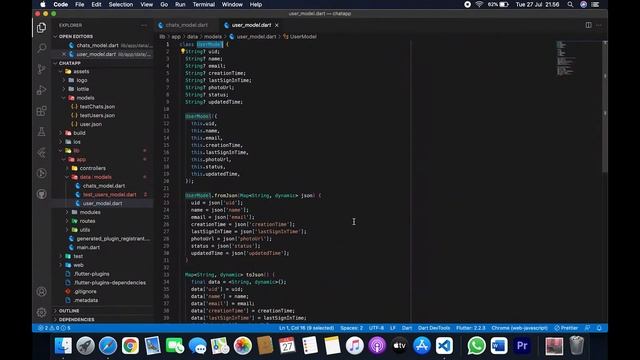640x360 pixels.
Task: Launch Google Chrome from the Dock
Action: pyautogui.click(x=130, y=346)
